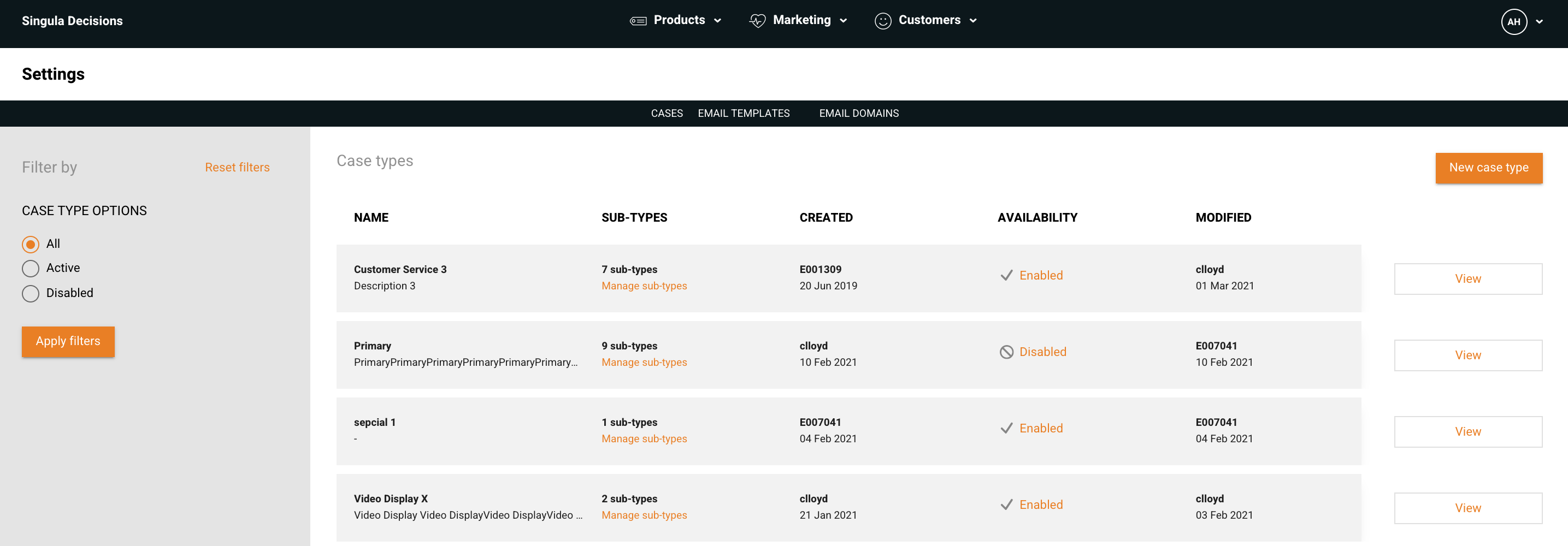The width and height of the screenshot is (1568, 546).
Task: View the Primary case type
Action: (1467, 355)
